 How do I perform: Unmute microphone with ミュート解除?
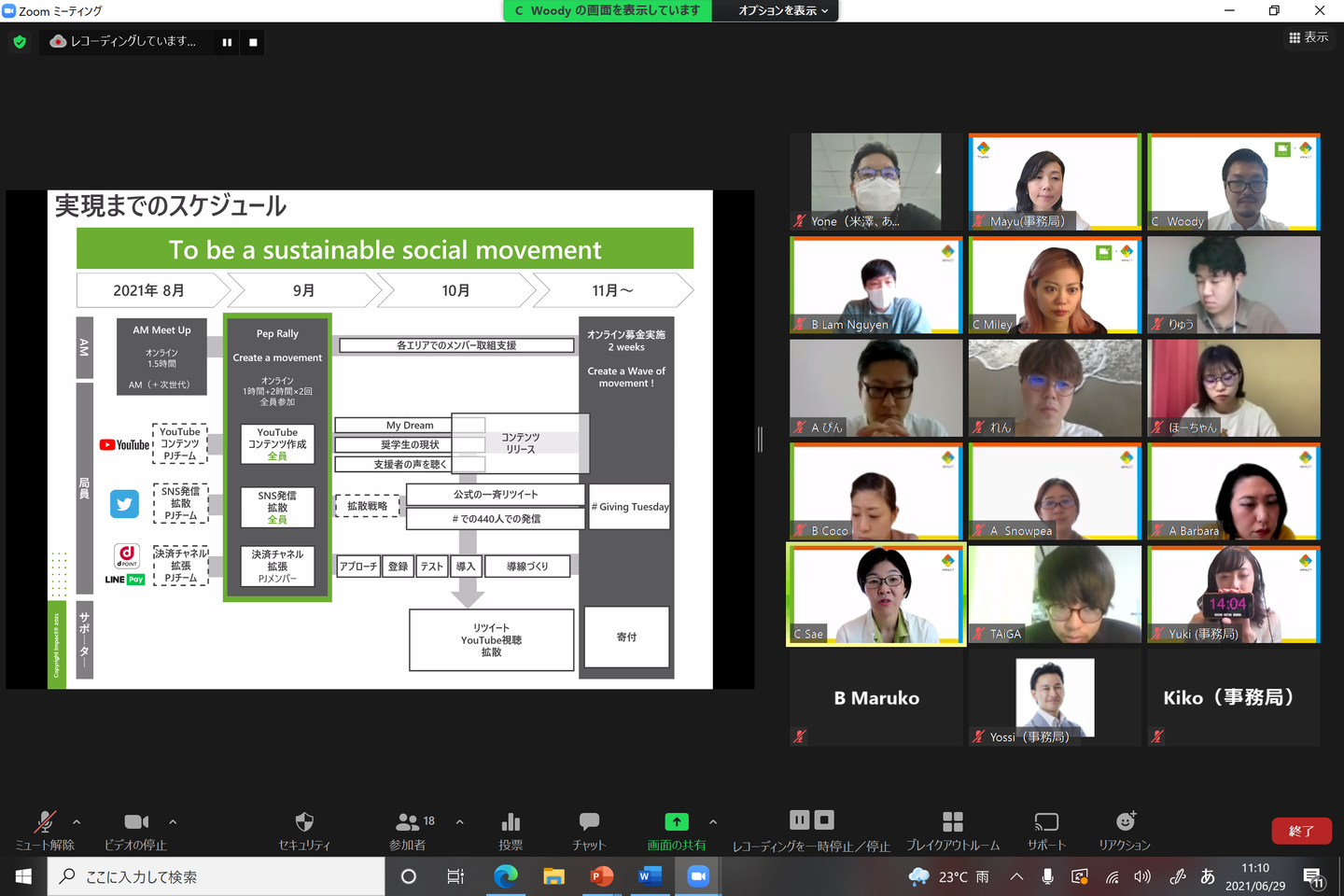(45, 830)
